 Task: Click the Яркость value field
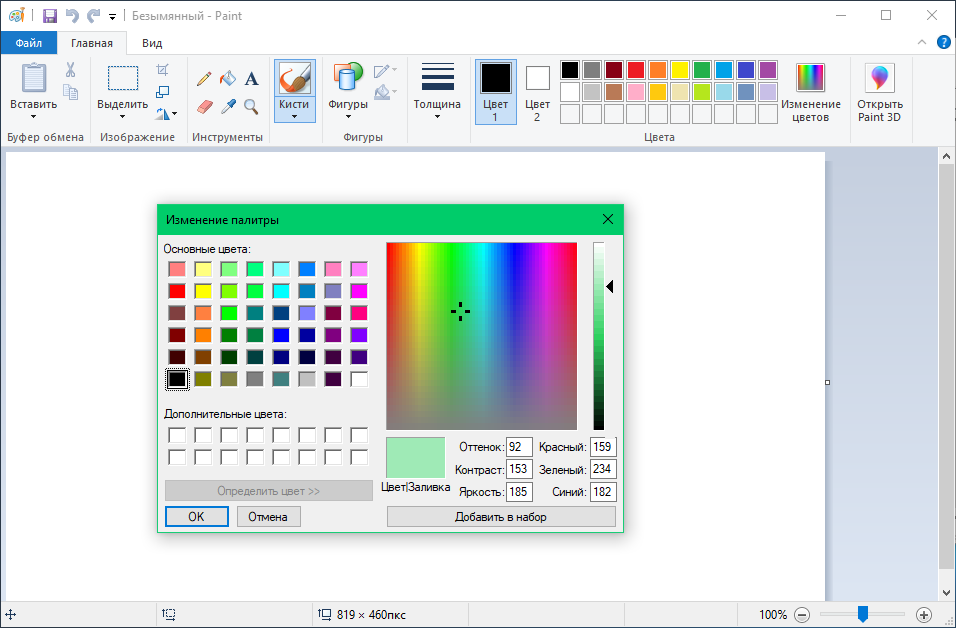(519, 491)
